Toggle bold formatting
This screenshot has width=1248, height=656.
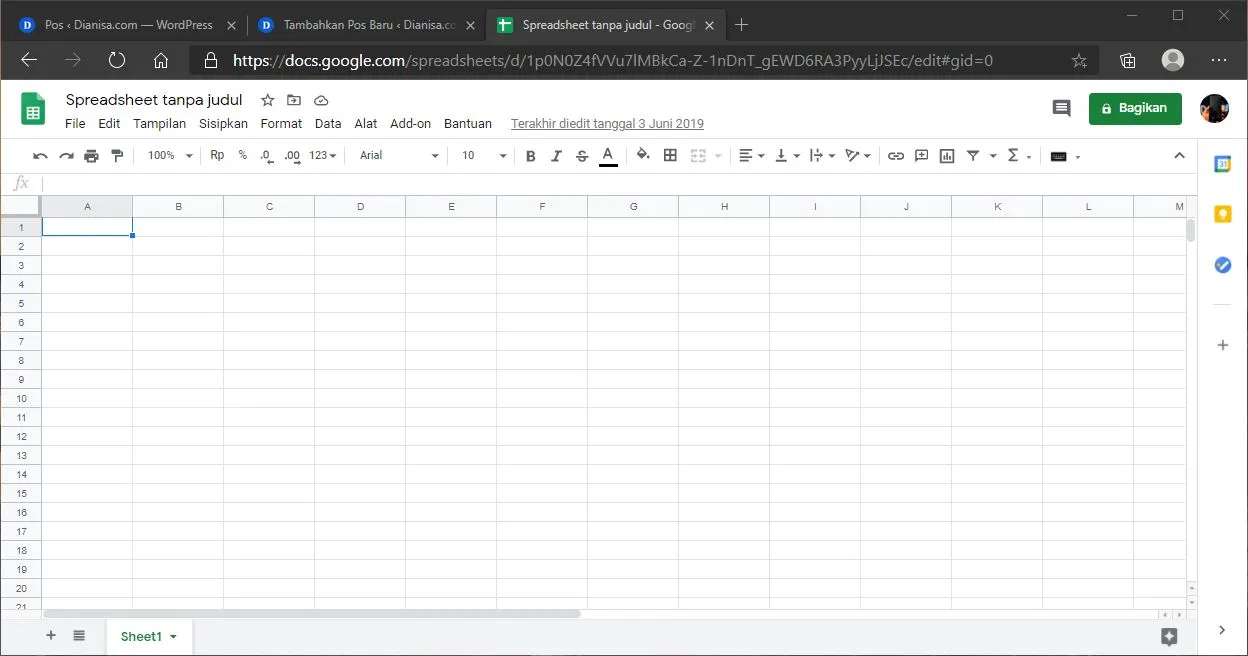click(530, 155)
